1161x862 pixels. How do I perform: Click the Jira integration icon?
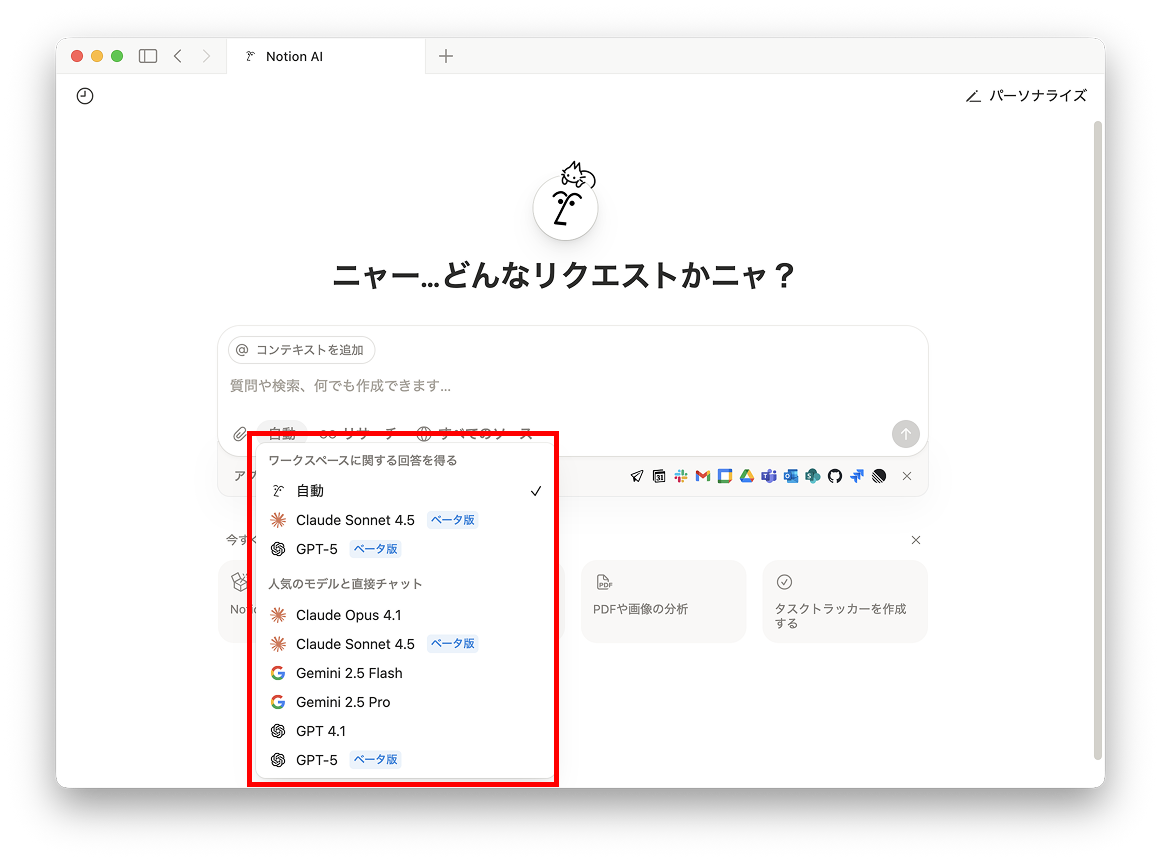point(857,476)
